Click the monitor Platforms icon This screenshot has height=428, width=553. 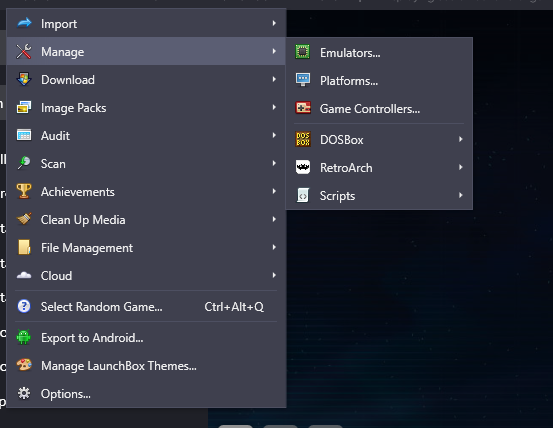303,80
